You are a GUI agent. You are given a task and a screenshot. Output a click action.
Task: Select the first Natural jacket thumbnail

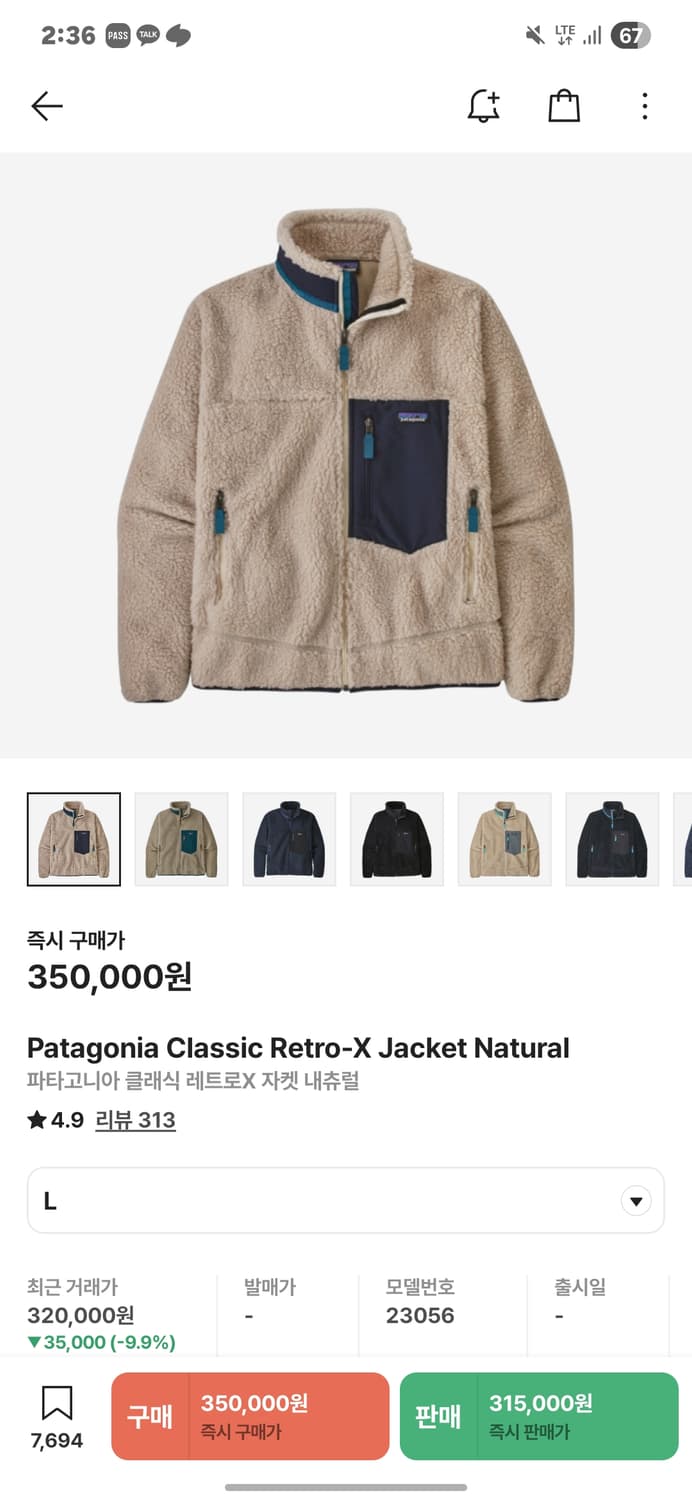pyautogui.click(x=74, y=839)
